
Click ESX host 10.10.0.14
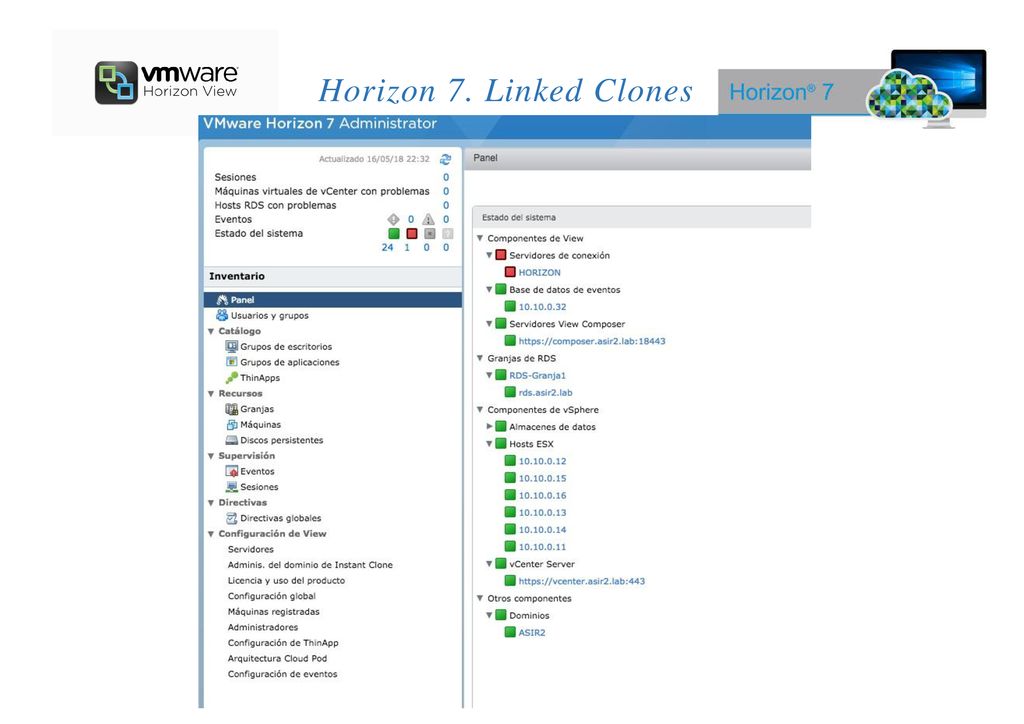[x=542, y=529]
